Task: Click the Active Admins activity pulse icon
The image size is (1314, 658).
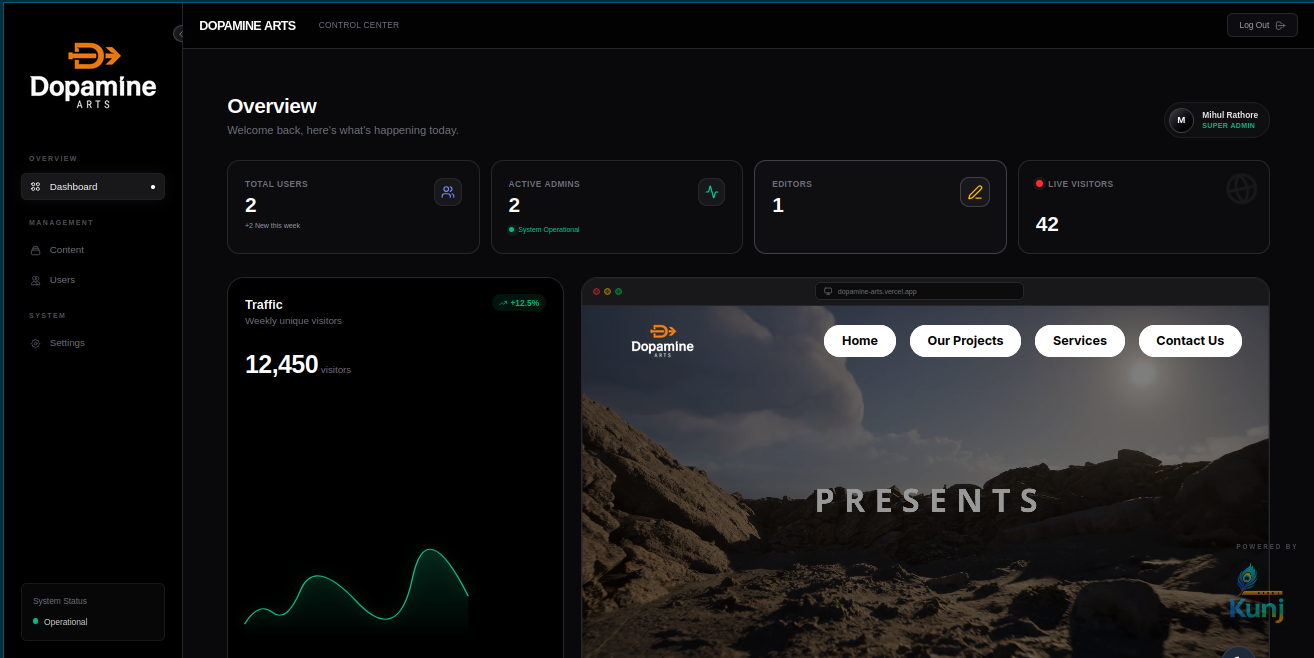Action: click(711, 192)
